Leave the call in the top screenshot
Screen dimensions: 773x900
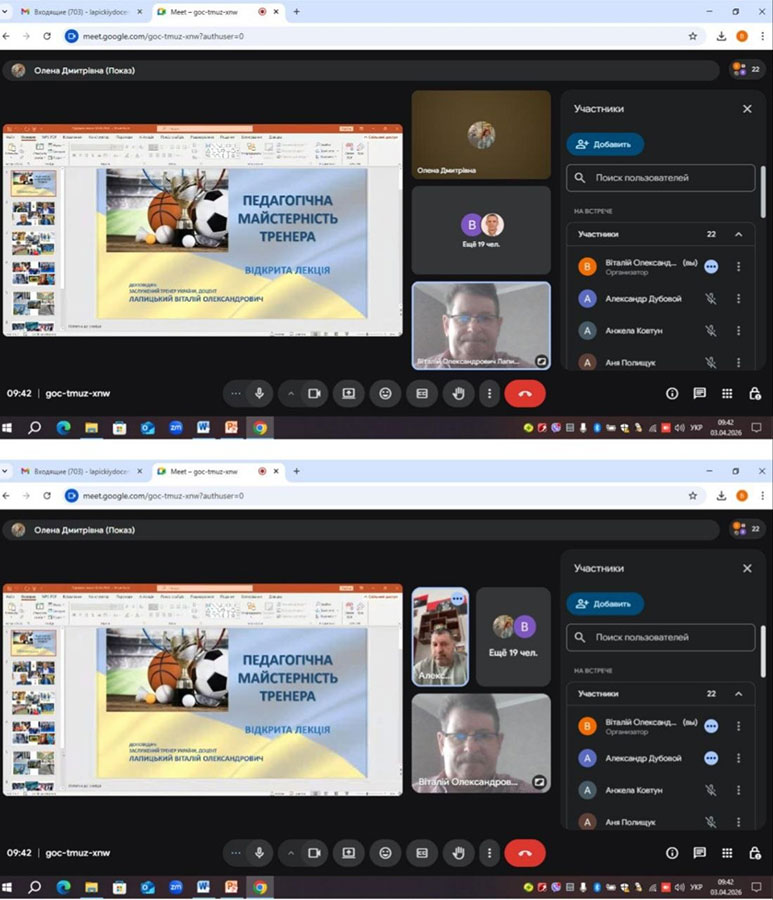pos(525,394)
